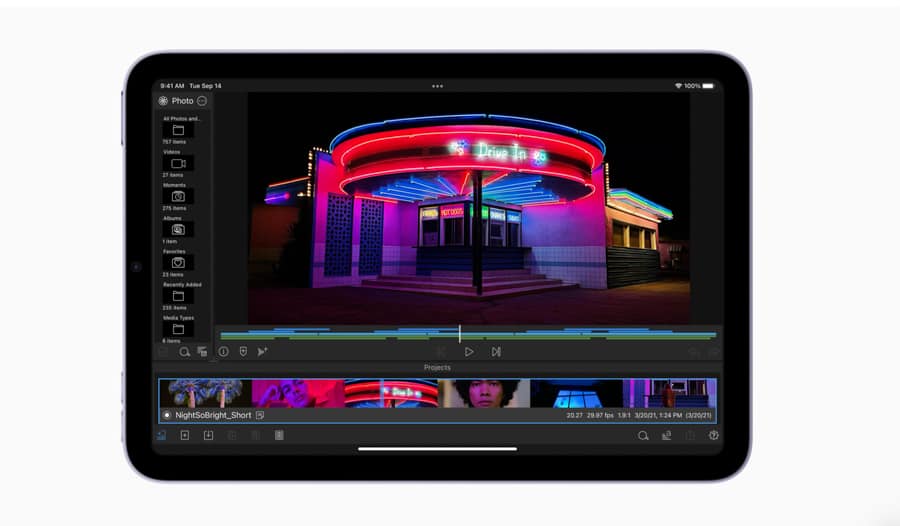This screenshot has height=526, width=900.
Task: Open the Recently Added folder
Action: click(178, 296)
